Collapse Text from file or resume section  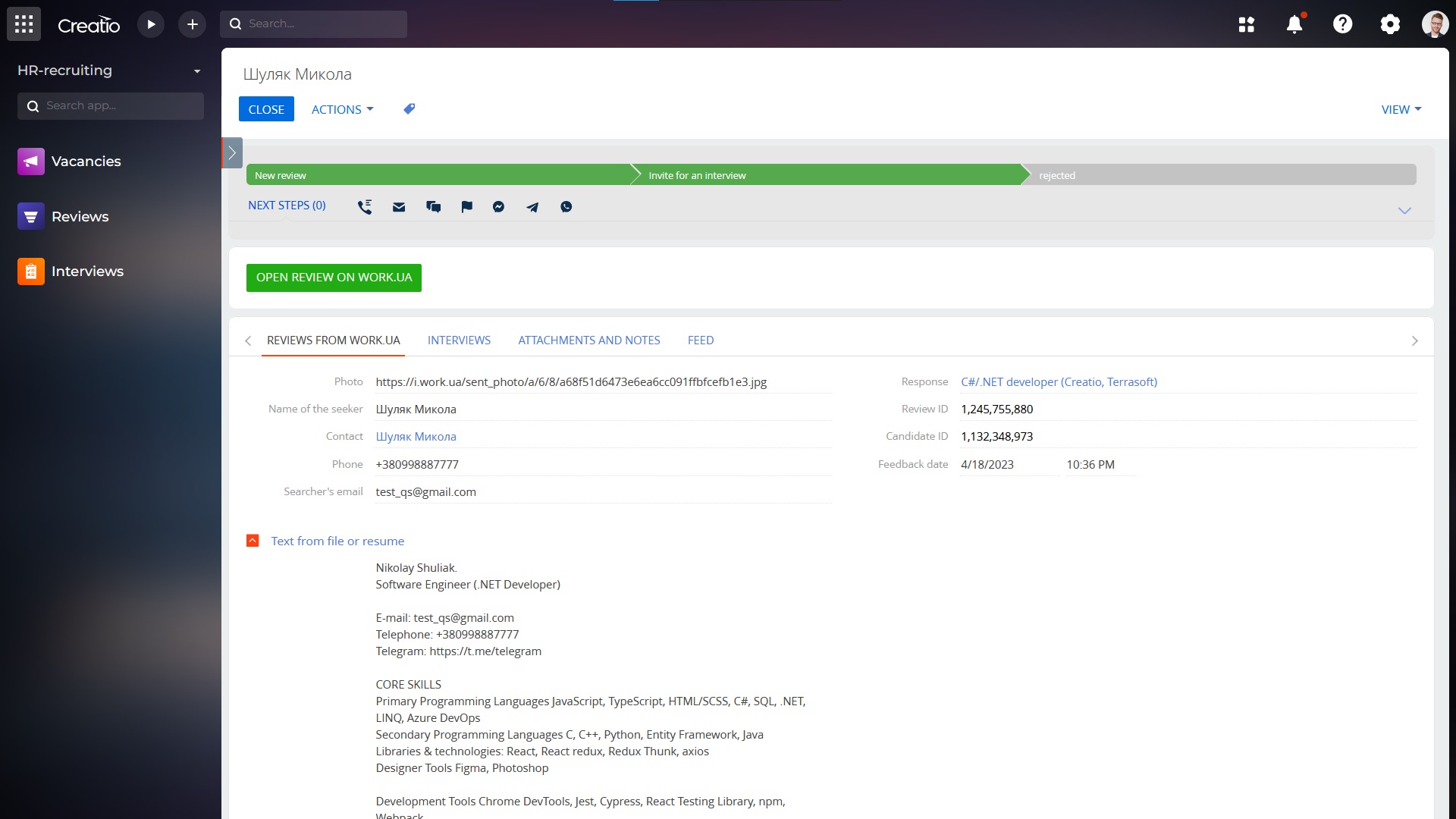coord(253,541)
